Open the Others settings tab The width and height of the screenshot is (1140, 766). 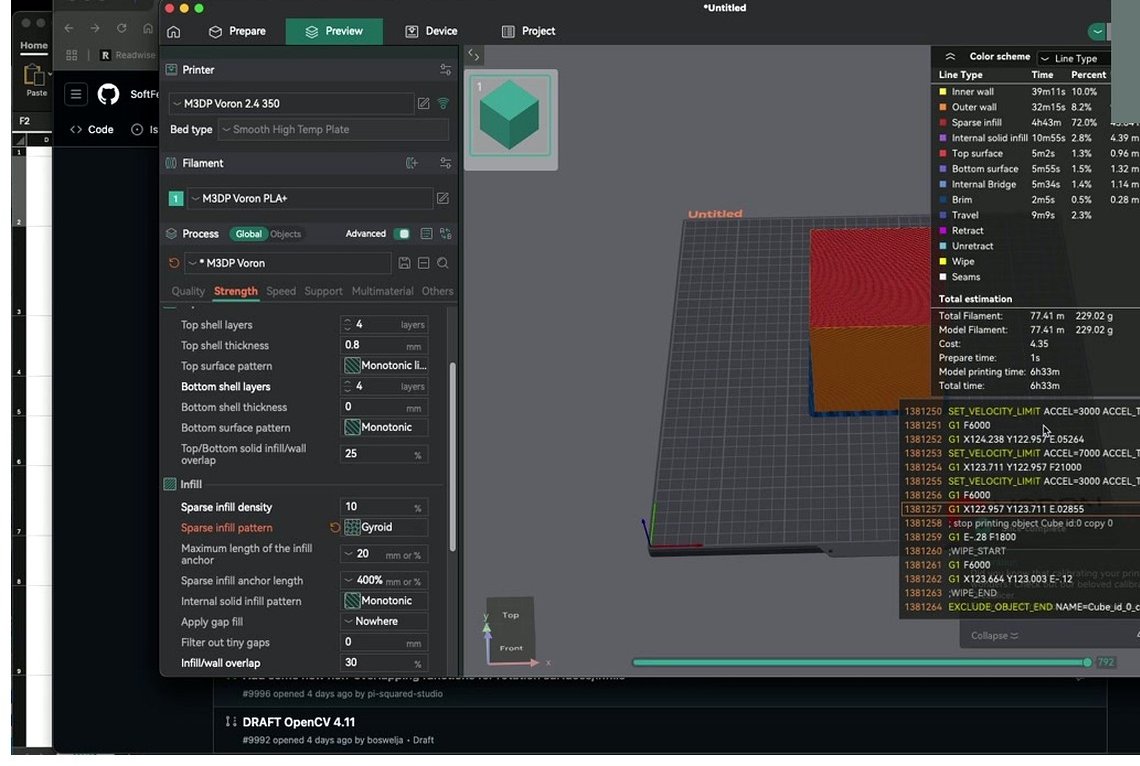point(437,291)
